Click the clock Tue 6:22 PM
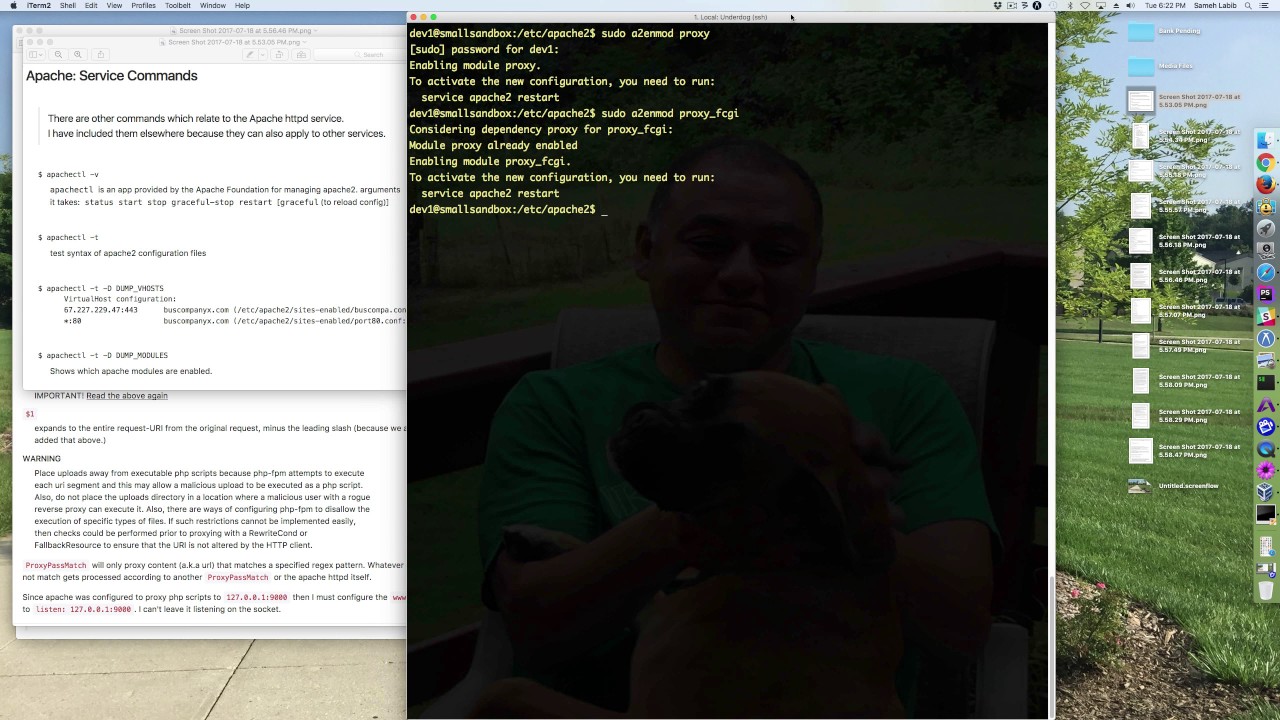This screenshot has width=1280, height=720. pos(1165,5)
